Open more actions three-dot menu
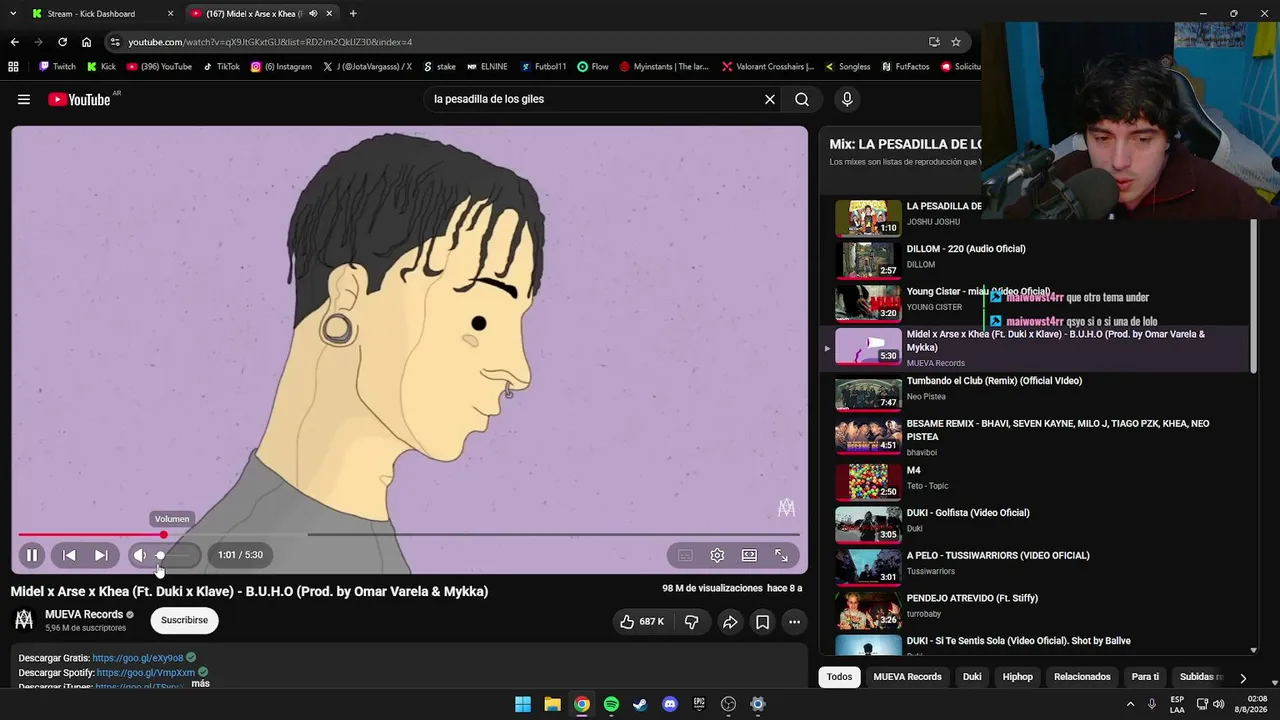 pyautogui.click(x=794, y=621)
